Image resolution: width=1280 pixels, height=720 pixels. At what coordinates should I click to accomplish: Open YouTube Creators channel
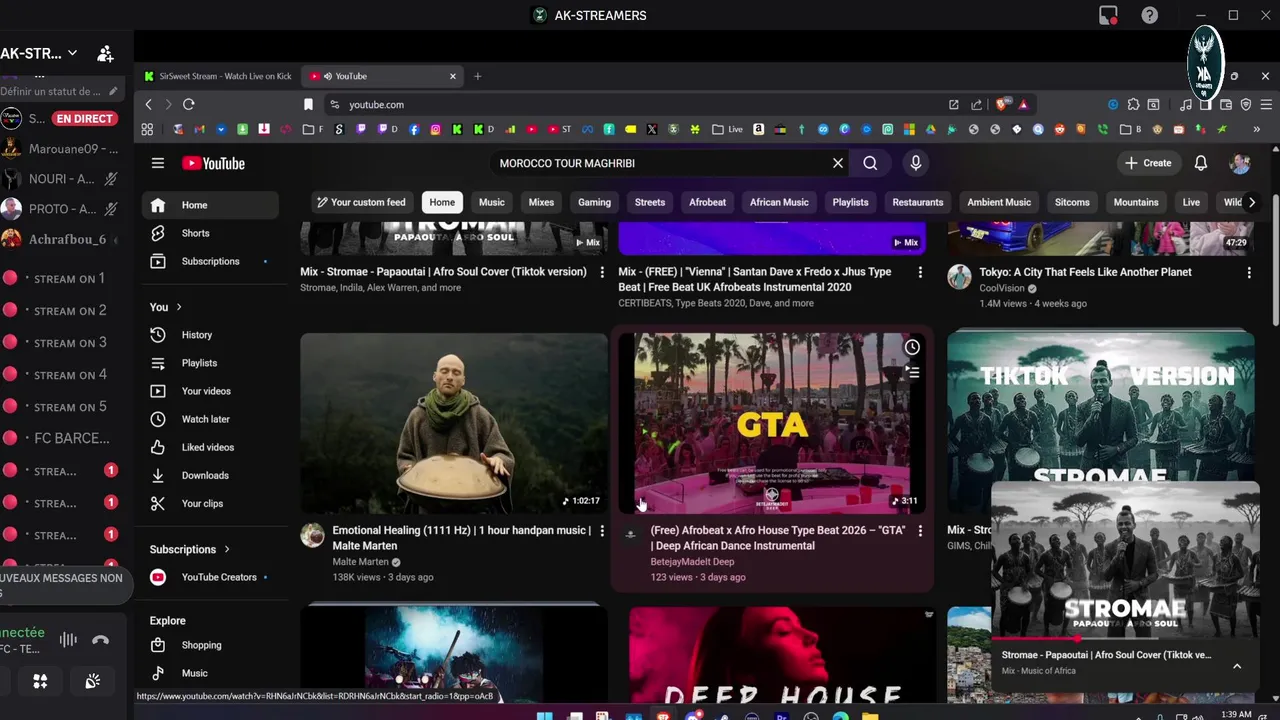(210, 577)
